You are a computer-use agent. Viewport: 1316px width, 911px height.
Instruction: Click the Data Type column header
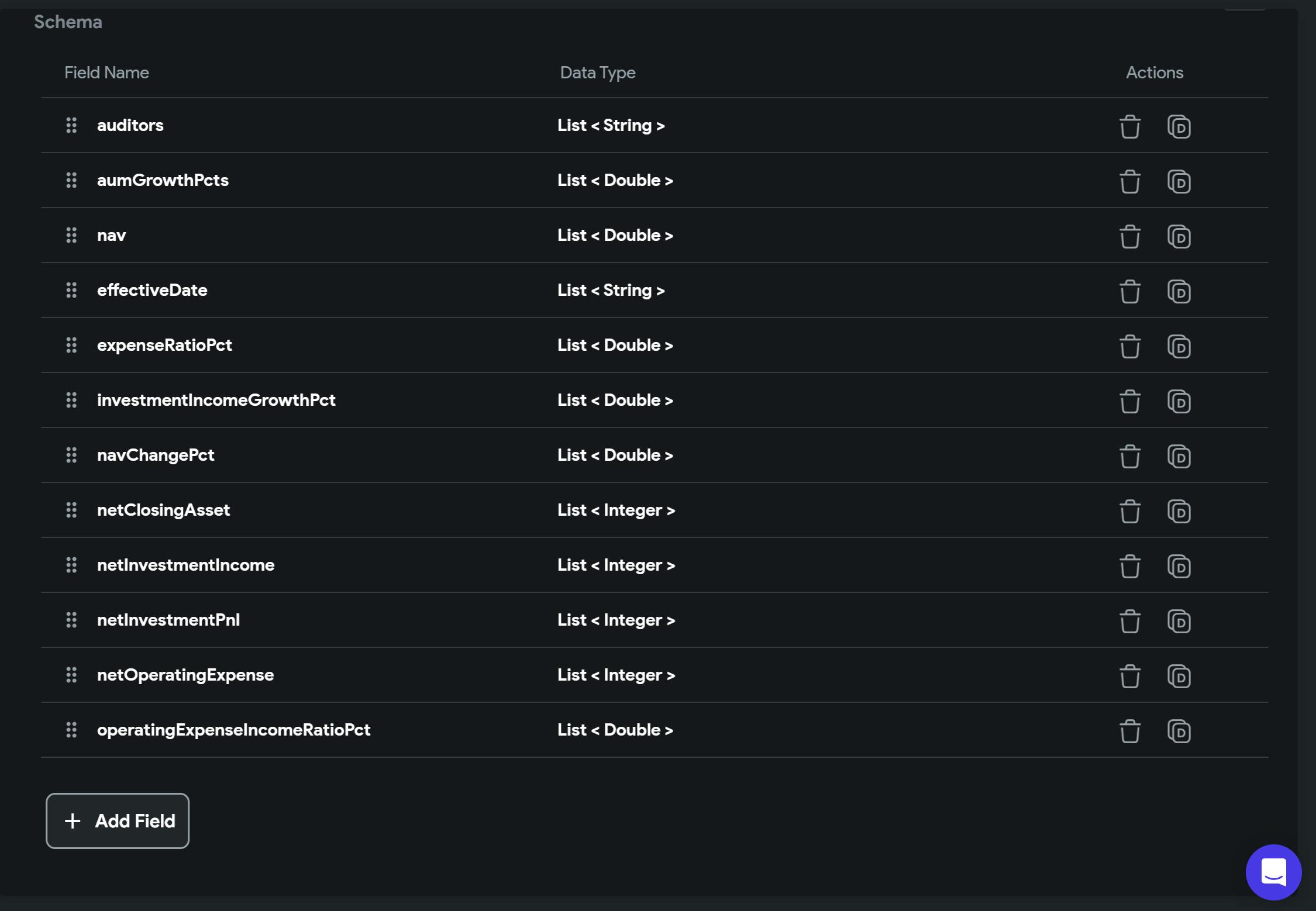coord(597,73)
